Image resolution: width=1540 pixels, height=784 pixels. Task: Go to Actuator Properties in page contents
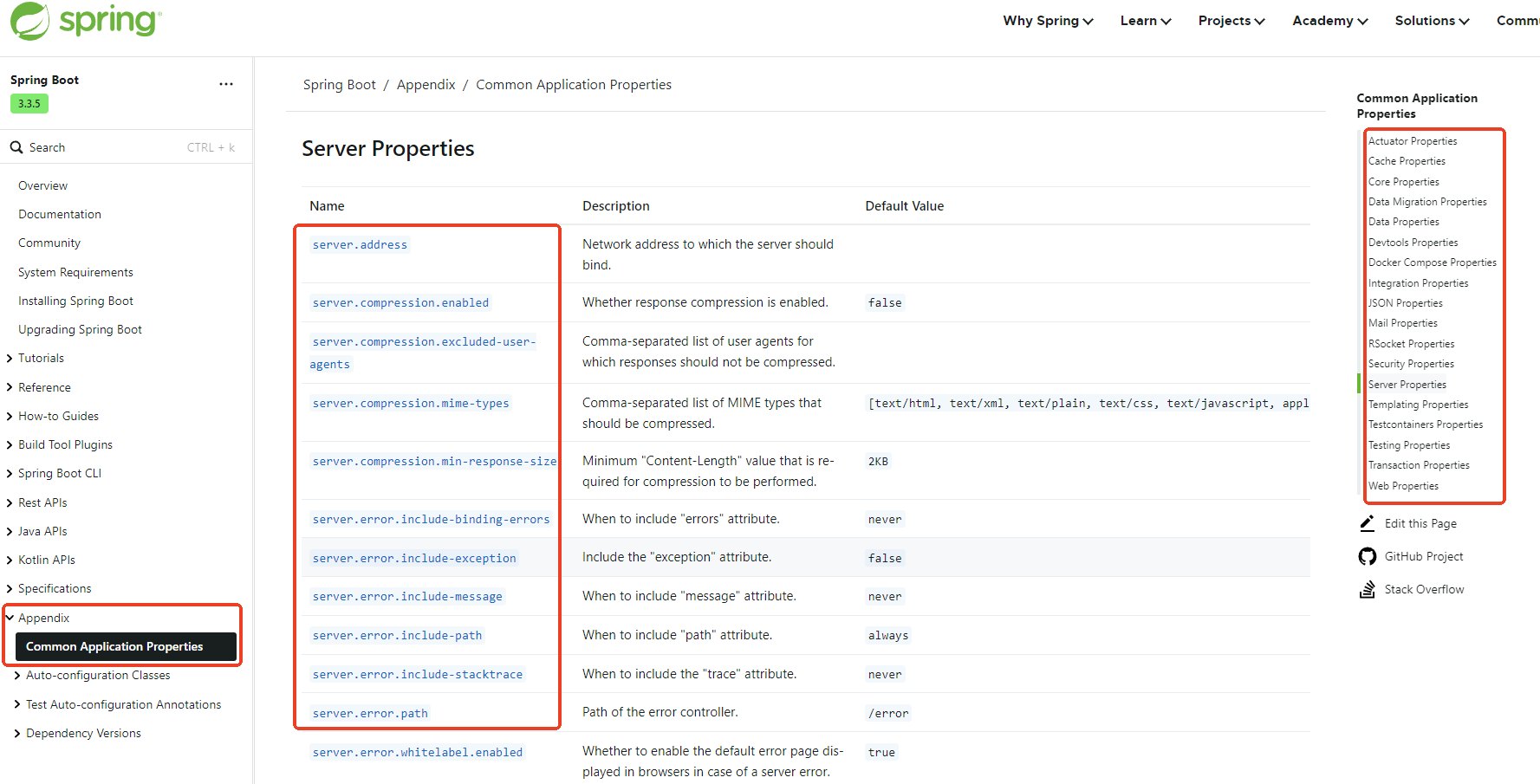[x=1412, y=141]
